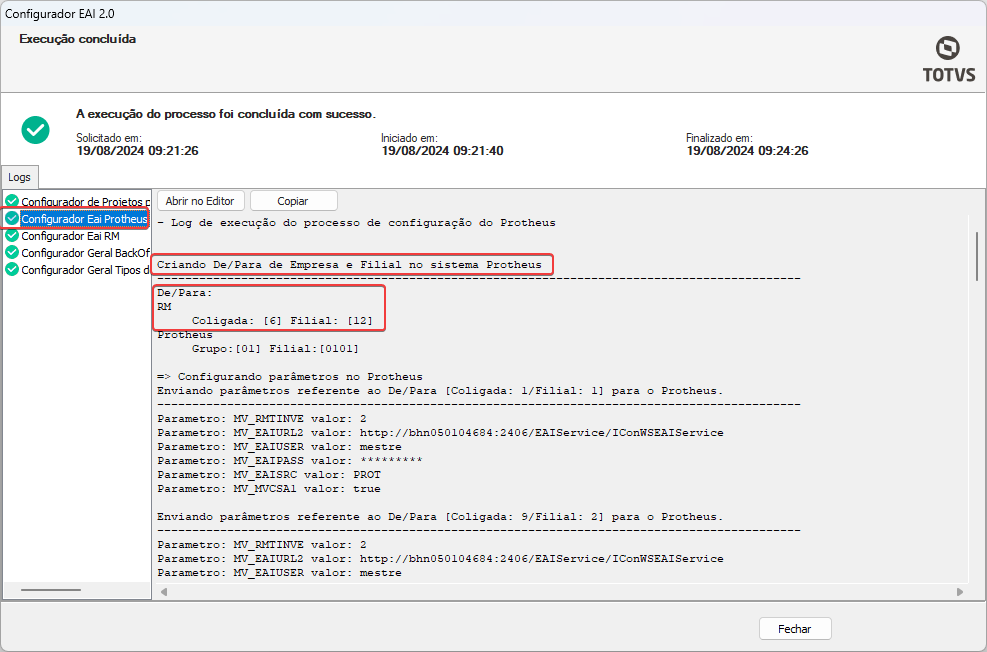Click the 'RM' line above Coligada
The width and height of the screenshot is (987, 652).
(164, 307)
